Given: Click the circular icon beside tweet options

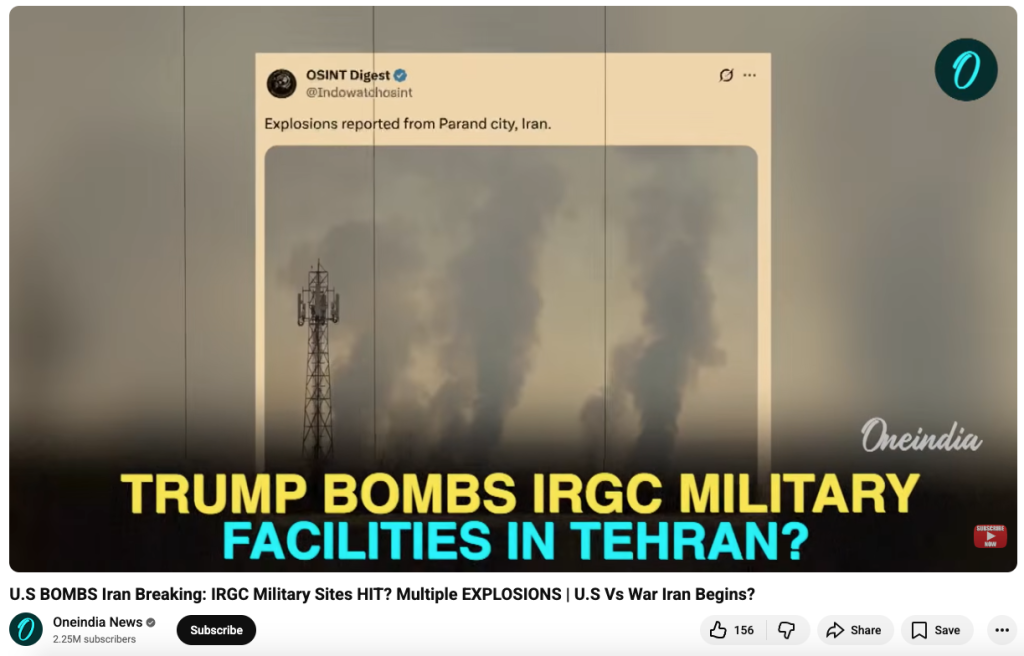Looking at the screenshot, I should pyautogui.click(x=726, y=75).
